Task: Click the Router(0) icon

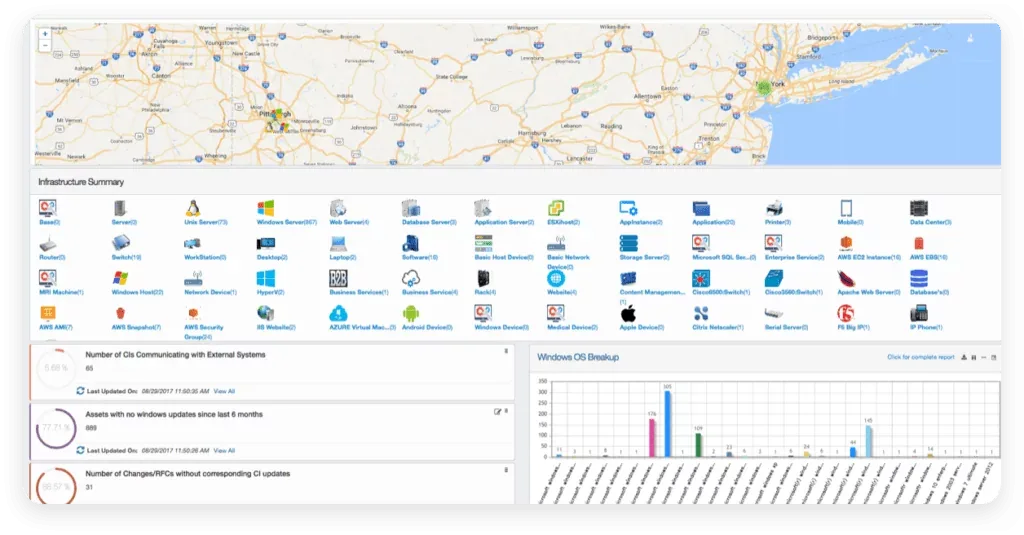Action: (48, 245)
